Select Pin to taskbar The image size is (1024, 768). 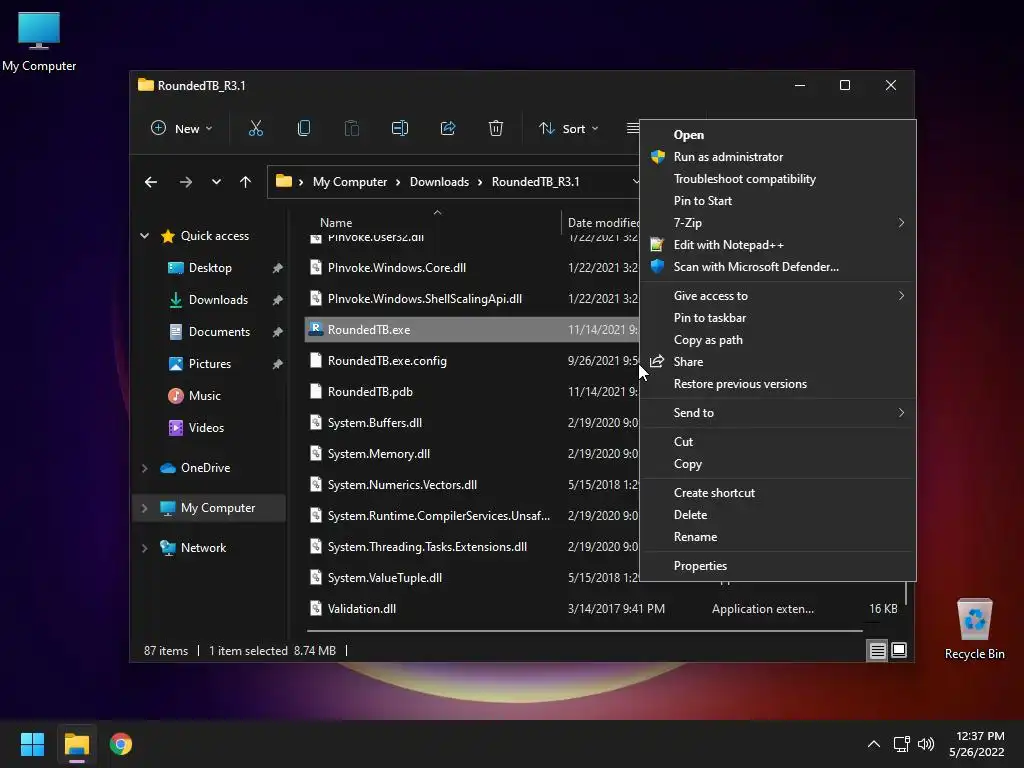click(x=778, y=318)
